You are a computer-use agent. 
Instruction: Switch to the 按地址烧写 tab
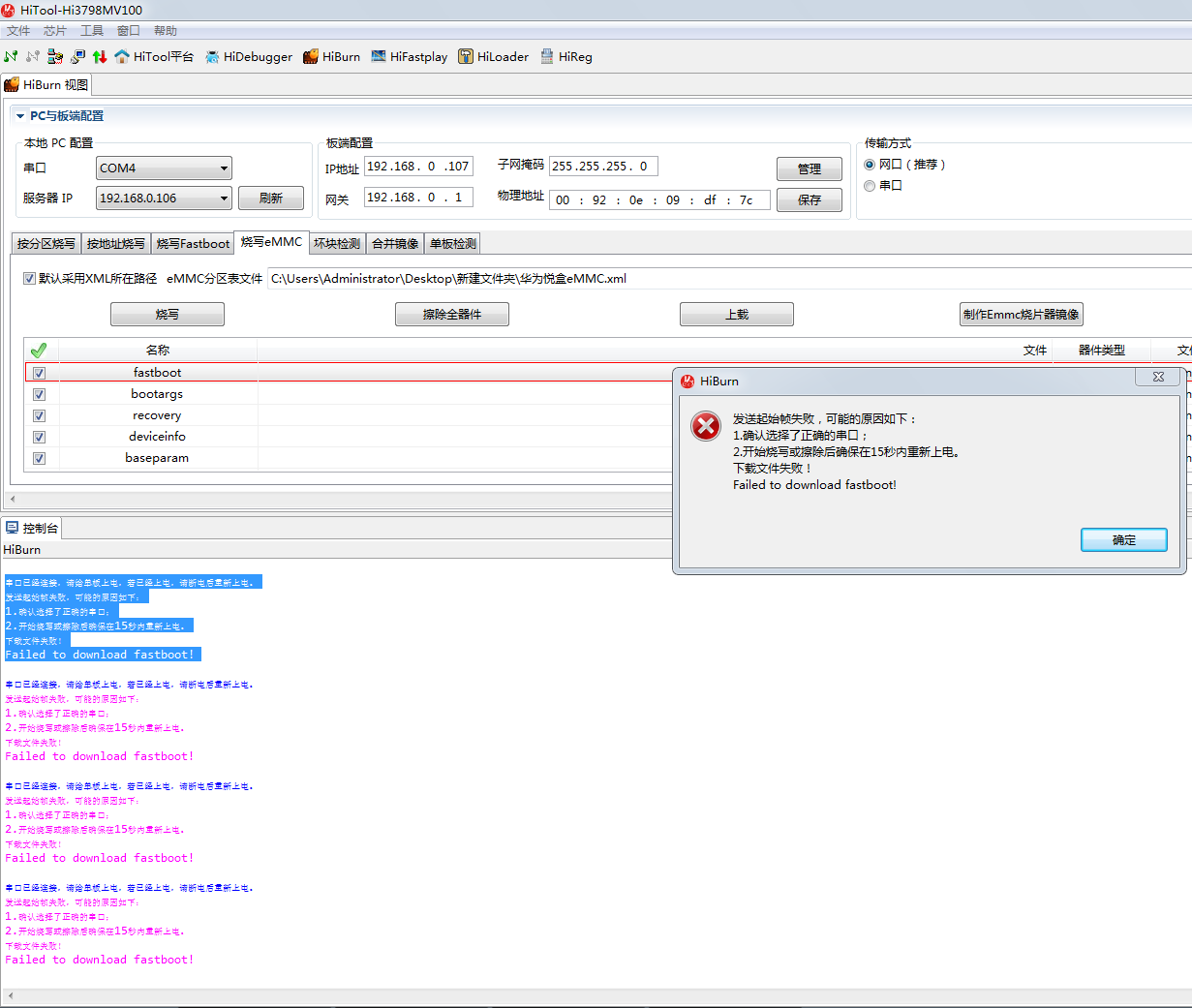pyautogui.click(x=116, y=244)
